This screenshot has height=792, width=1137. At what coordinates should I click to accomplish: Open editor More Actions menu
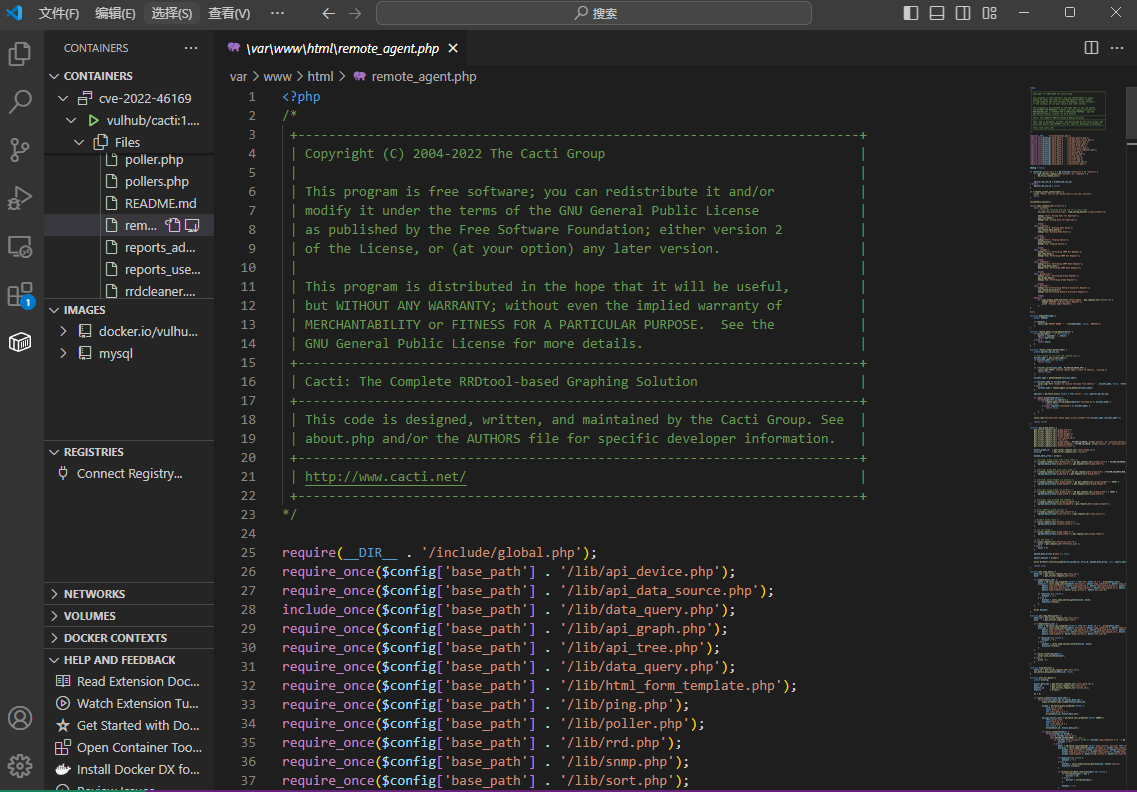[1117, 48]
